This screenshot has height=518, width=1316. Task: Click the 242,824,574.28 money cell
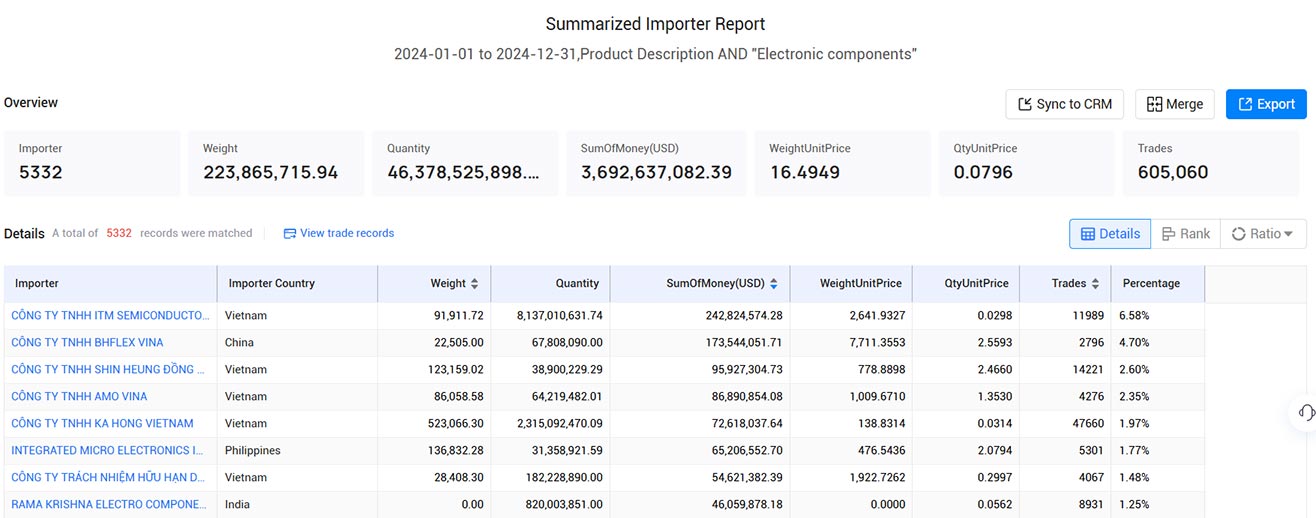point(700,315)
